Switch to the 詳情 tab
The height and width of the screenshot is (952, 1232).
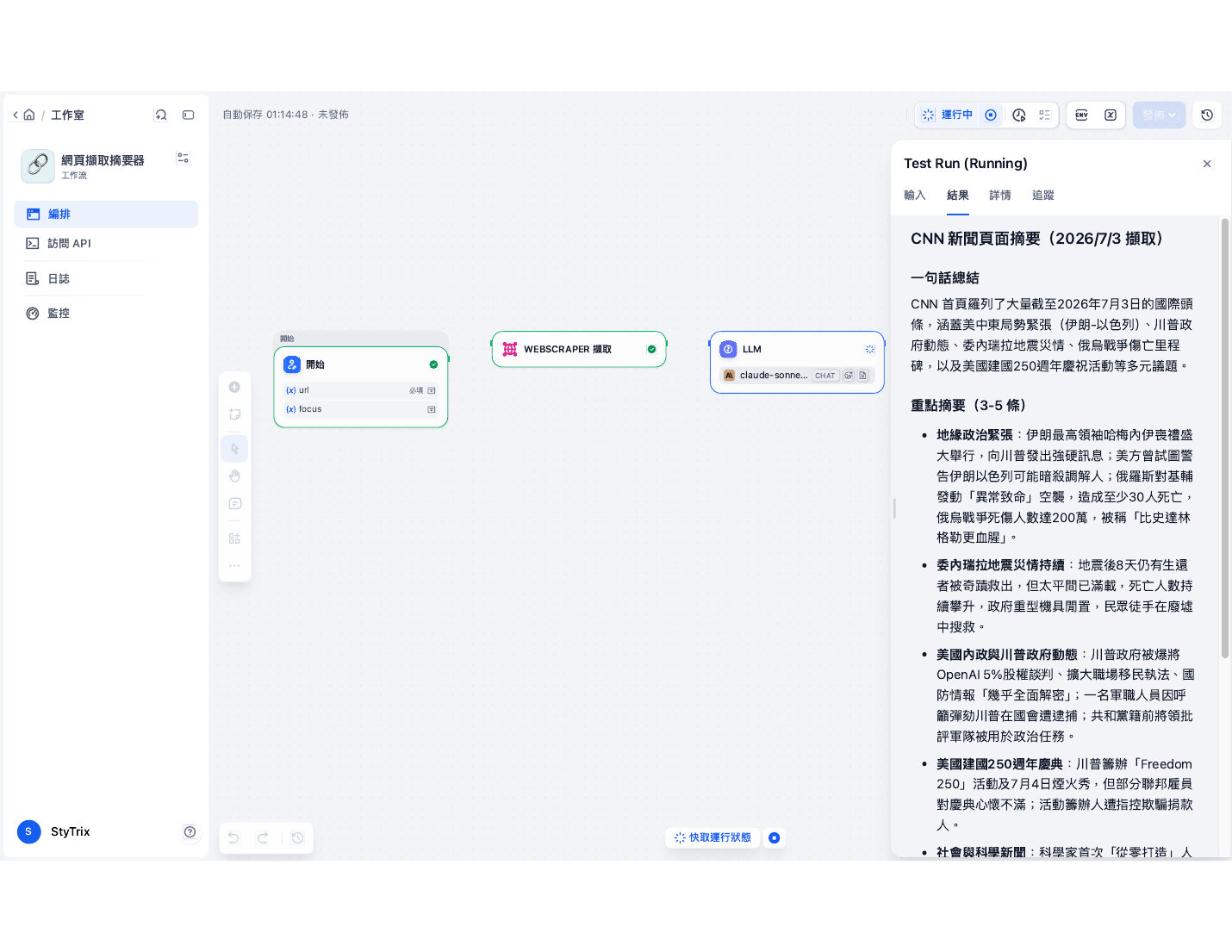pos(1000,196)
